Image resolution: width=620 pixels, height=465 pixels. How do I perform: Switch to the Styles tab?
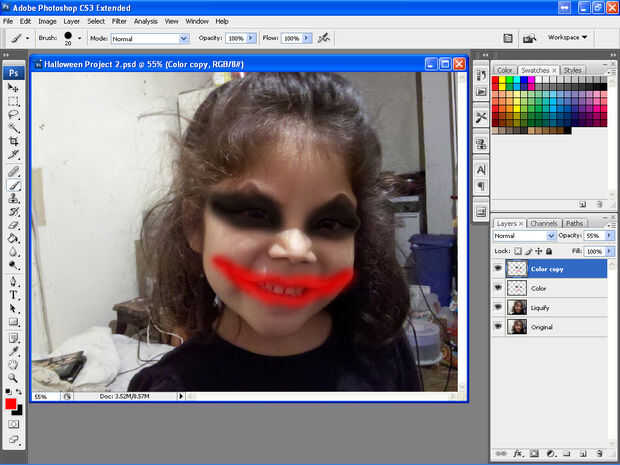(572, 70)
